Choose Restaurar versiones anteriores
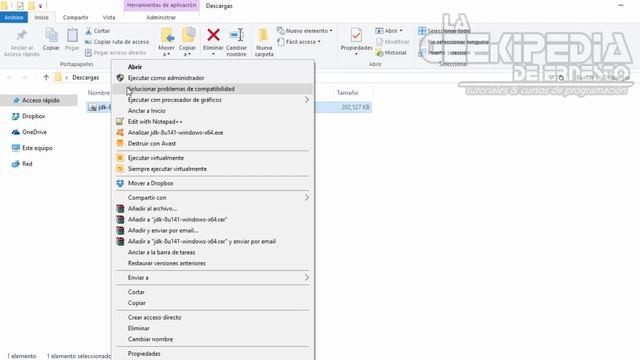This screenshot has width=640, height=360. point(213,263)
